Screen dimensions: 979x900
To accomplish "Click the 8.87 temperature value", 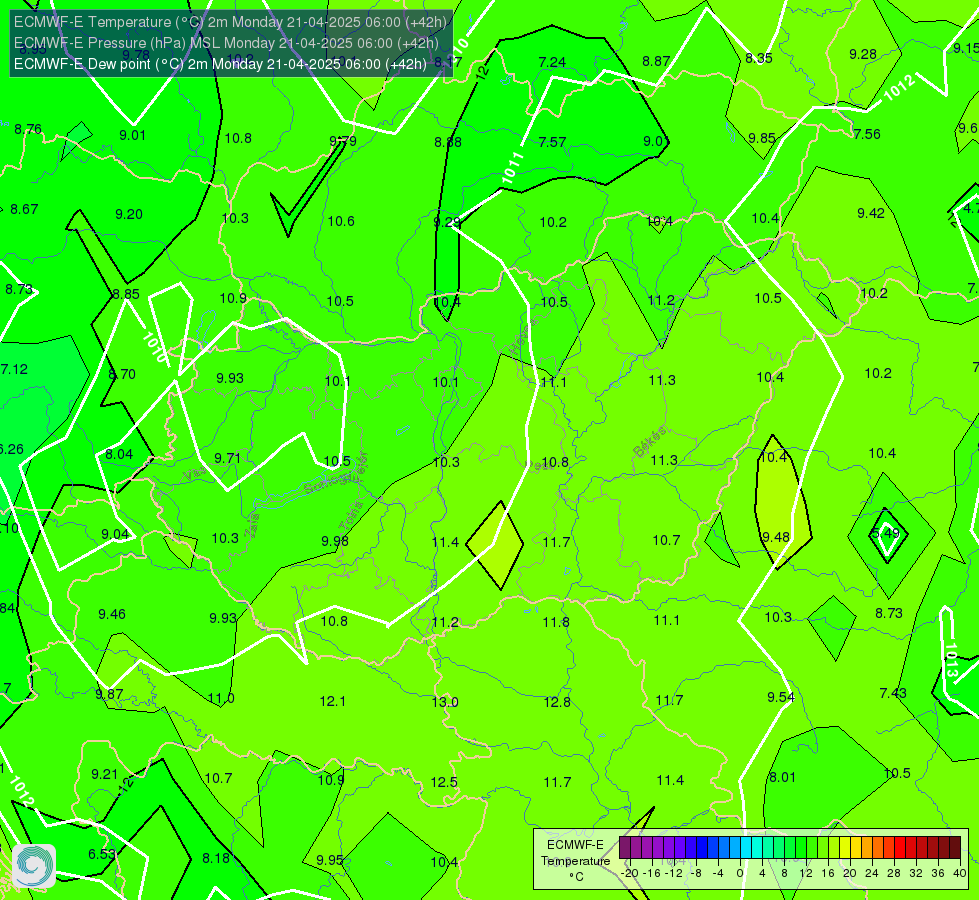I will coord(656,61).
